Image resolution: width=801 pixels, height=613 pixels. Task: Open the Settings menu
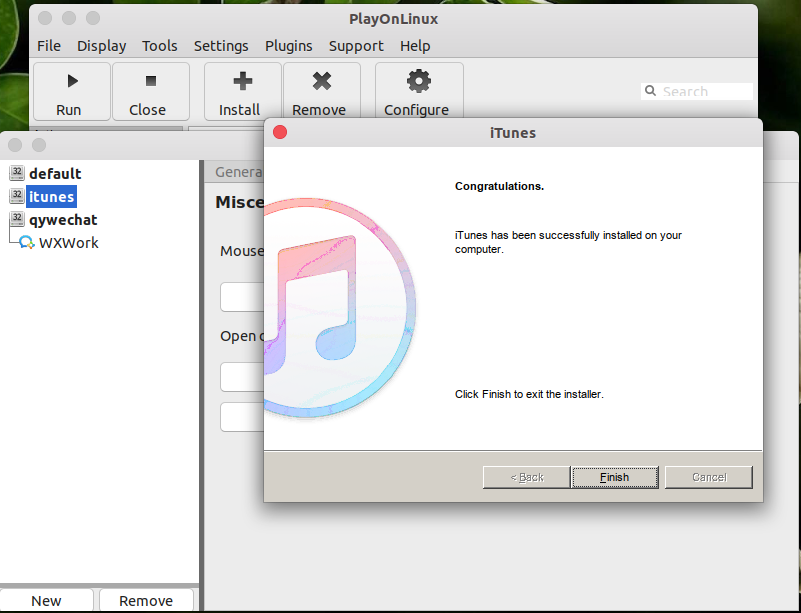tap(221, 46)
